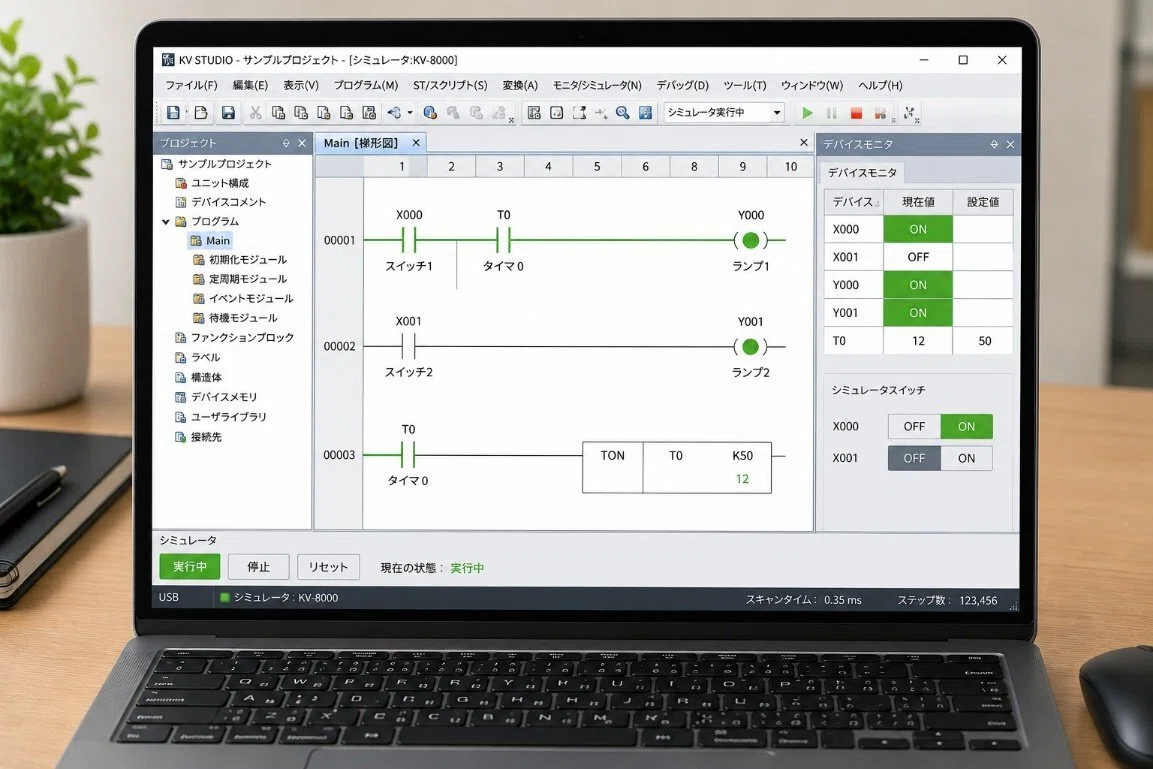Click the blue connection nodes toolbar icon
The image size is (1153, 769).
click(x=395, y=112)
